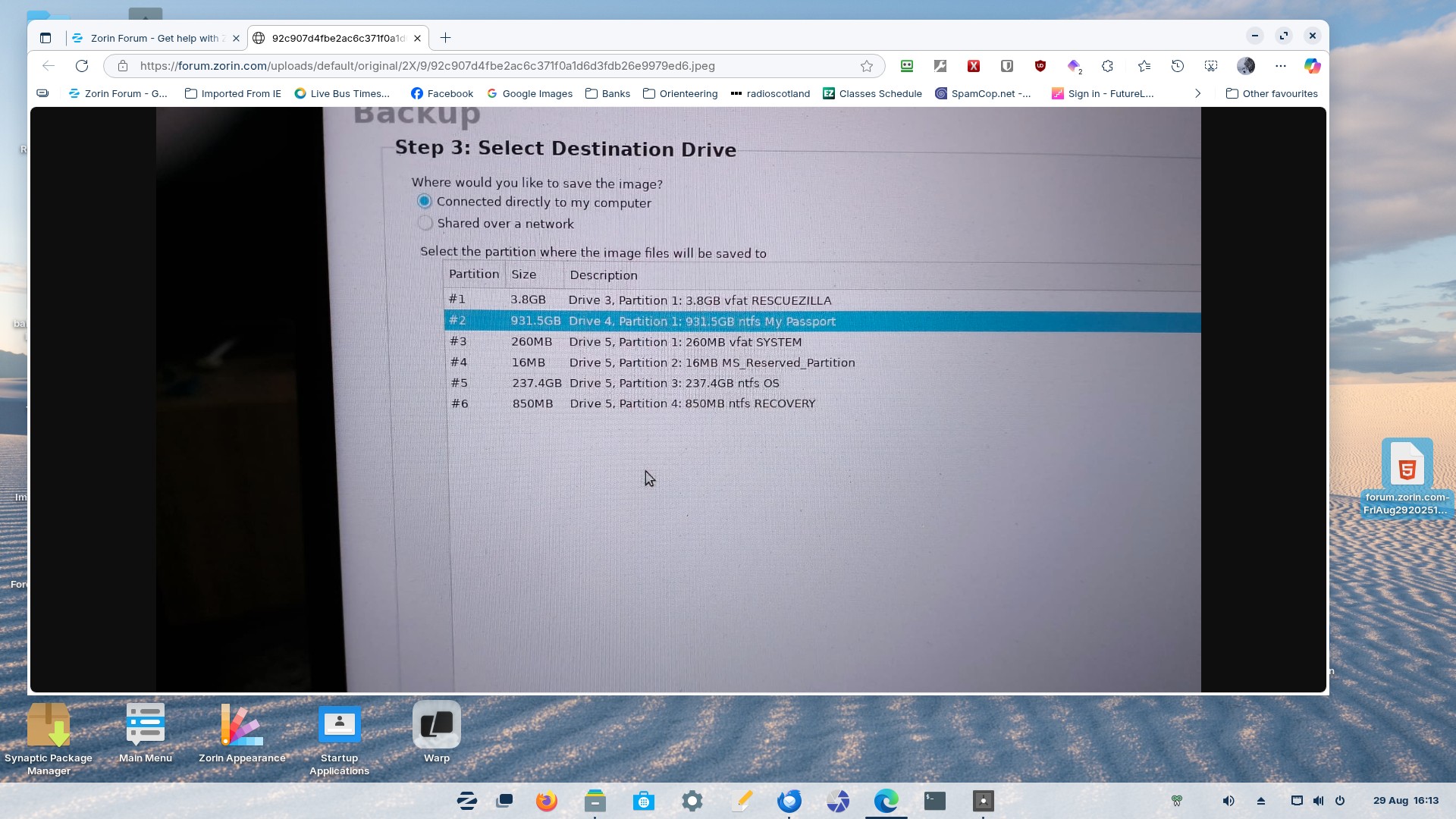This screenshot has height=819, width=1456.
Task: Open the Extensions puzzle icon
Action: [x=1107, y=66]
